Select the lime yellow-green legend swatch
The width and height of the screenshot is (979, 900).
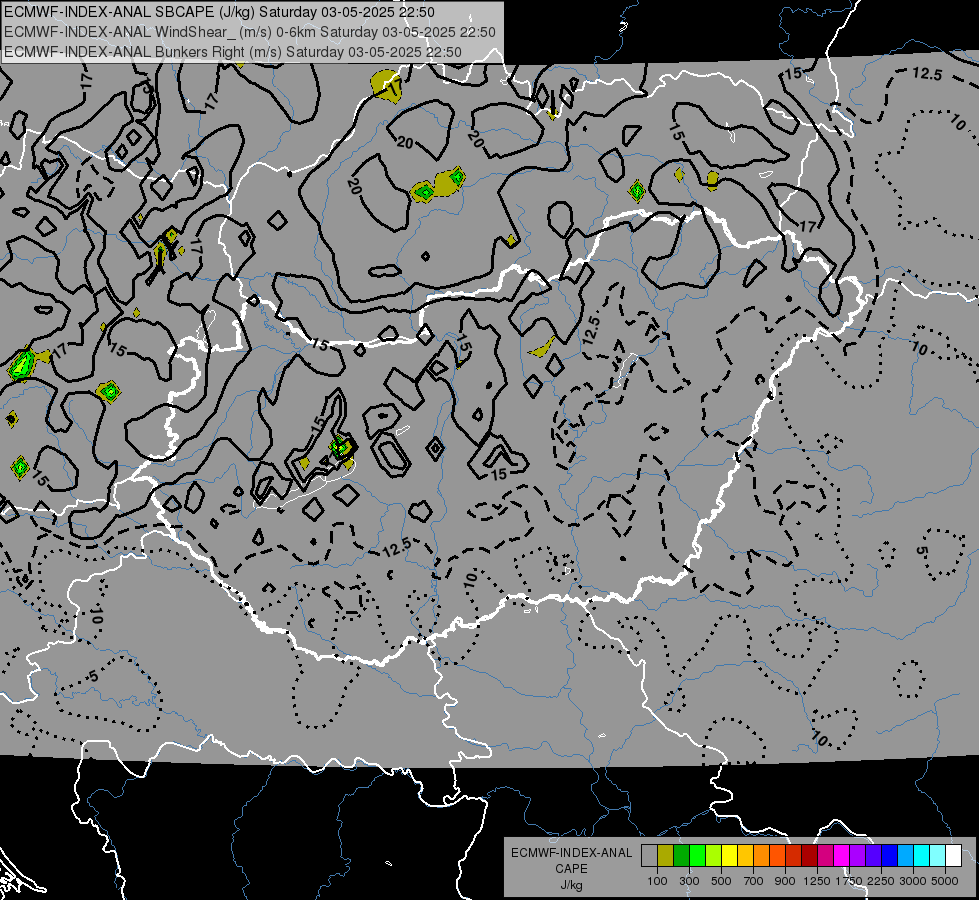713,855
